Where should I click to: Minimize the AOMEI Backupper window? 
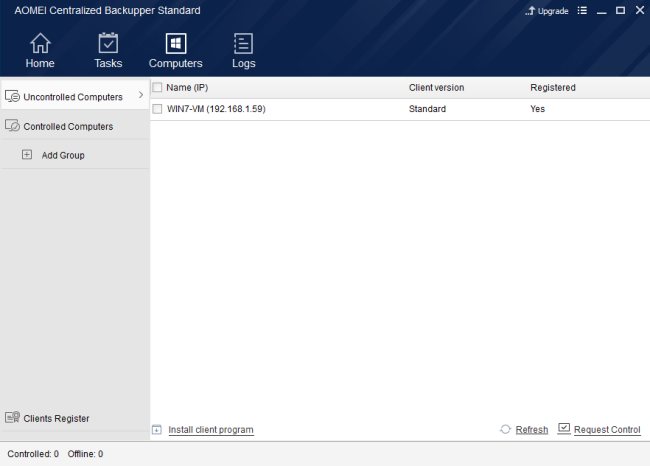click(x=601, y=11)
